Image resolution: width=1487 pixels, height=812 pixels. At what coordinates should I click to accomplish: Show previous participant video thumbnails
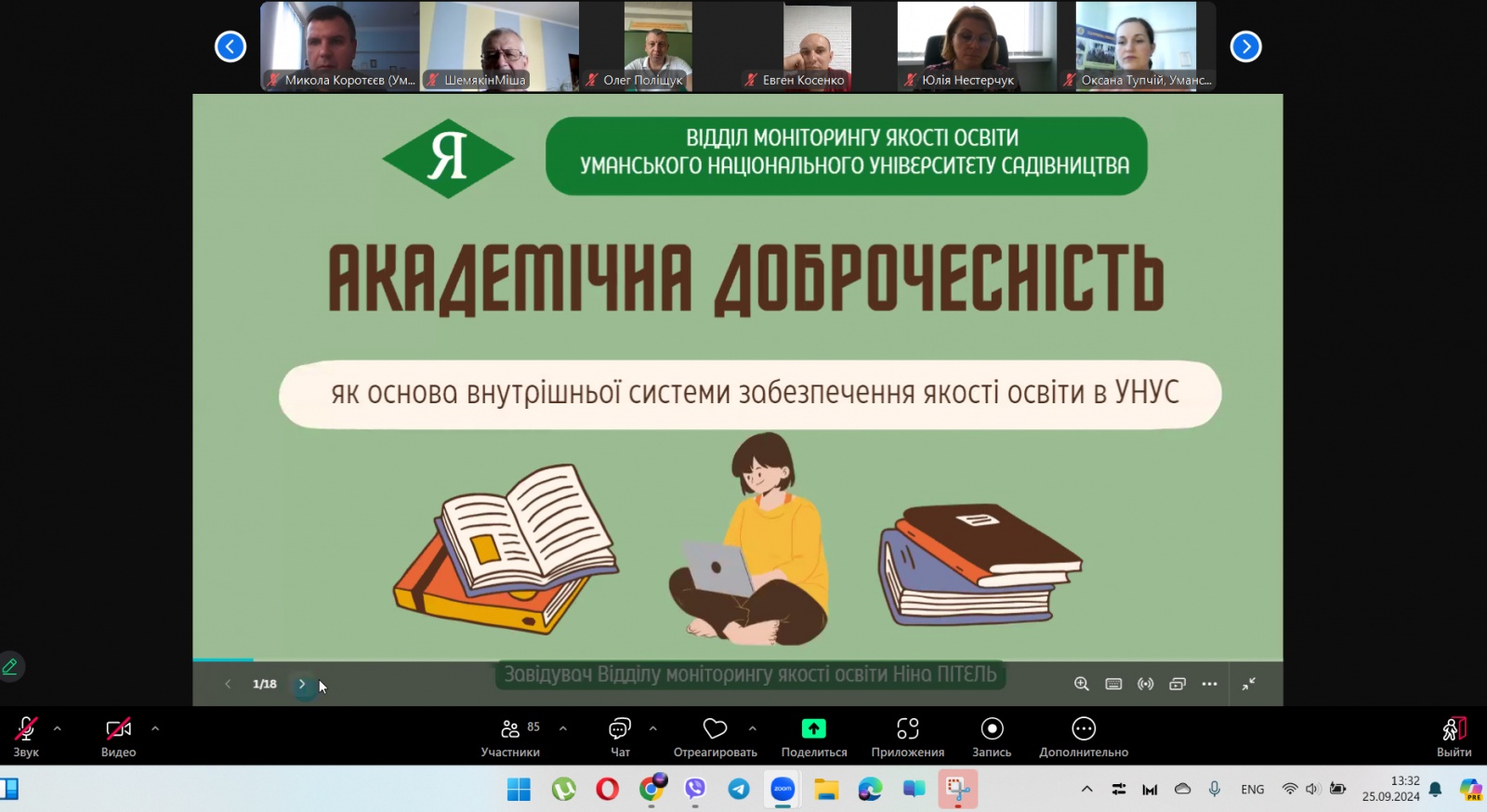230,46
